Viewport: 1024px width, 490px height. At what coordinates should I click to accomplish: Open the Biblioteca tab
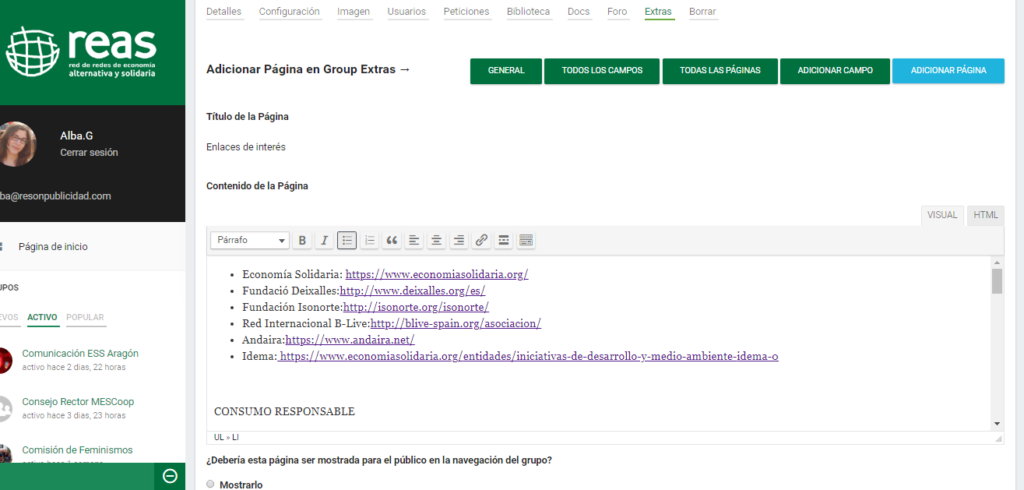point(528,12)
